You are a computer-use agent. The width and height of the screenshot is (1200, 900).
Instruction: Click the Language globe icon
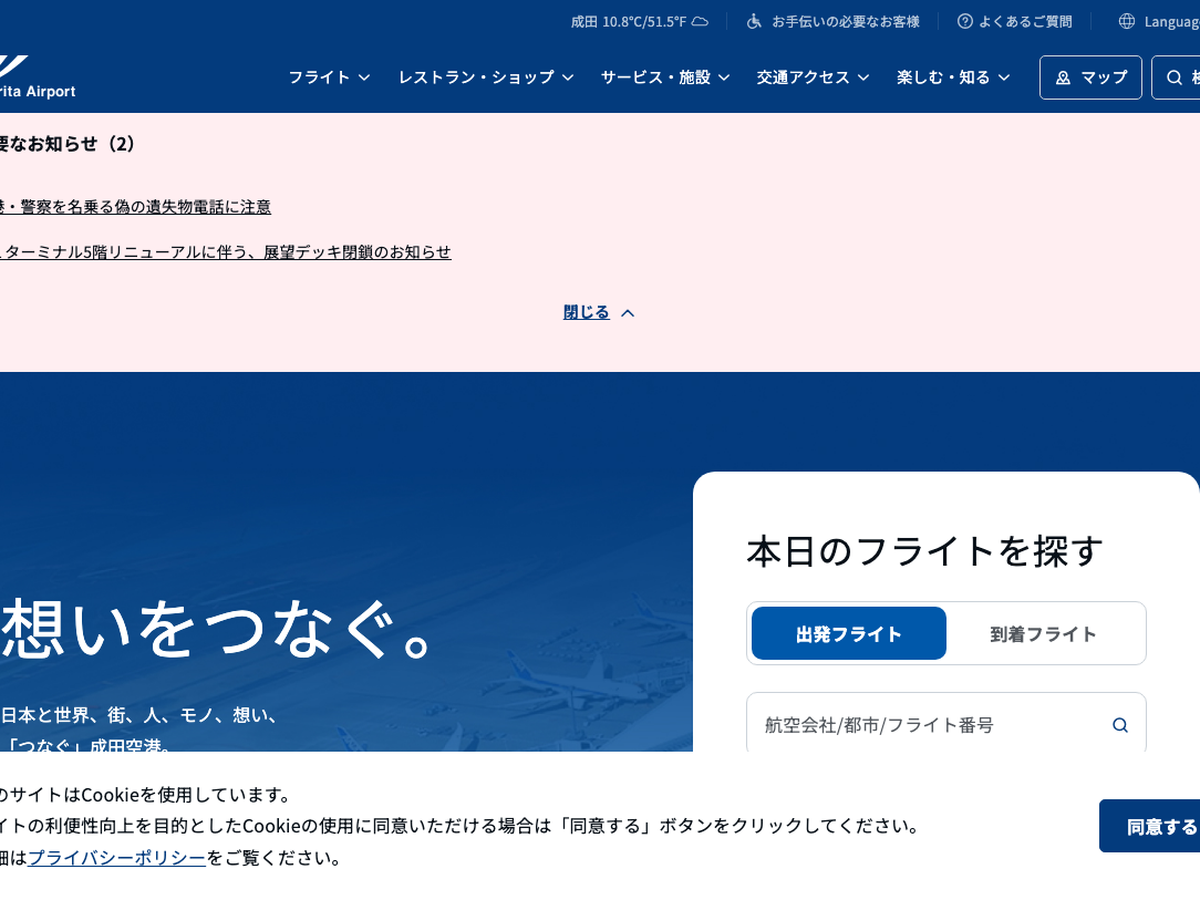[x=1127, y=21]
